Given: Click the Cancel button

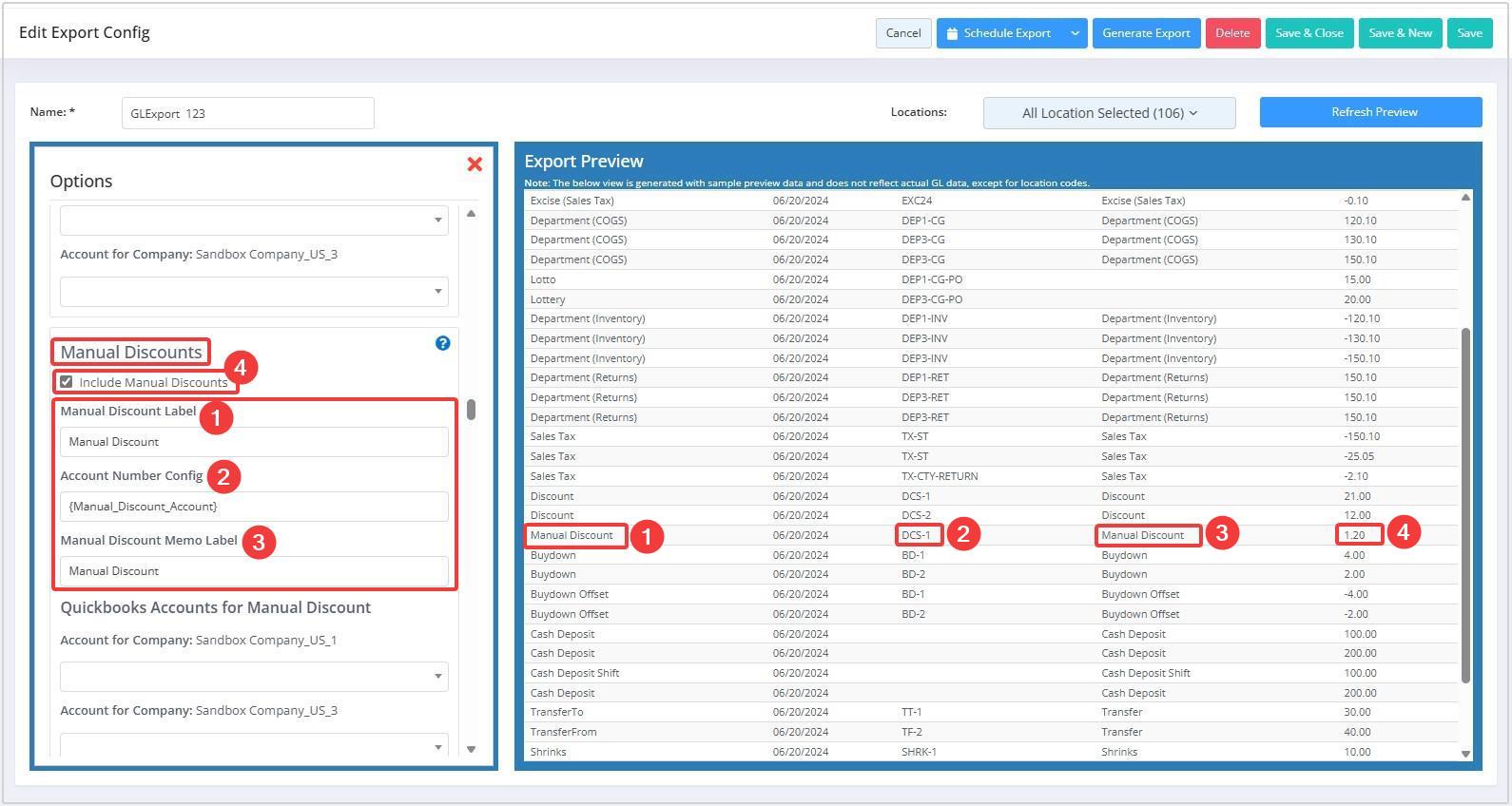Looking at the screenshot, I should 902,33.
